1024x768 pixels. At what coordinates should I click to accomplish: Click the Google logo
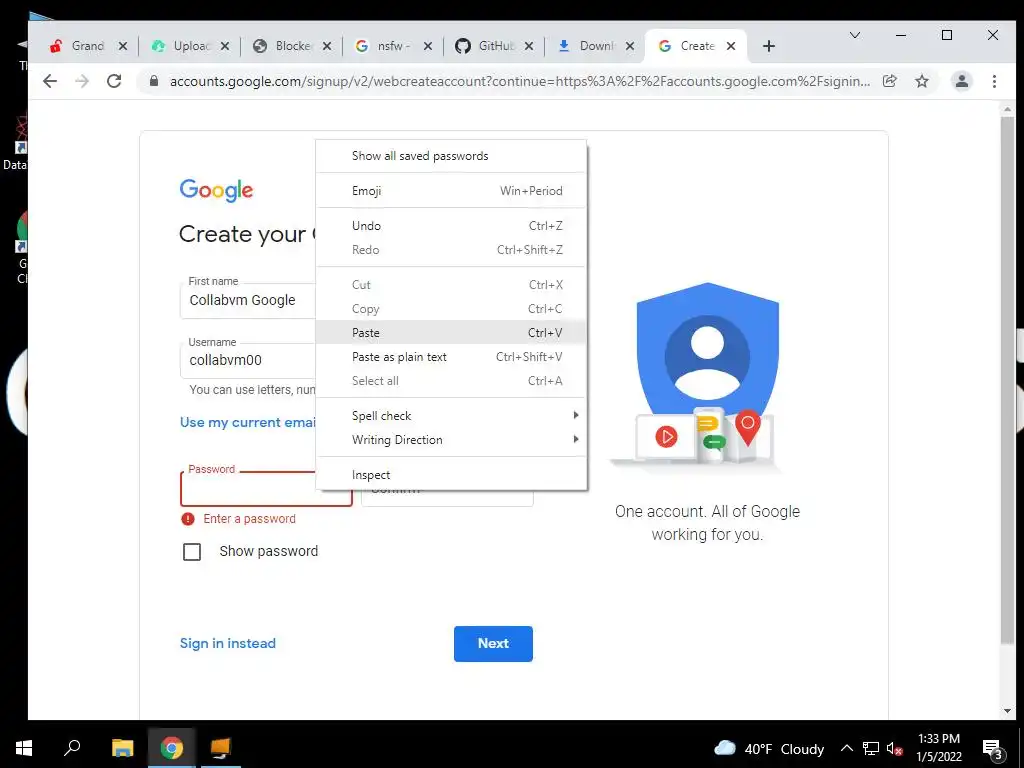[216, 191]
